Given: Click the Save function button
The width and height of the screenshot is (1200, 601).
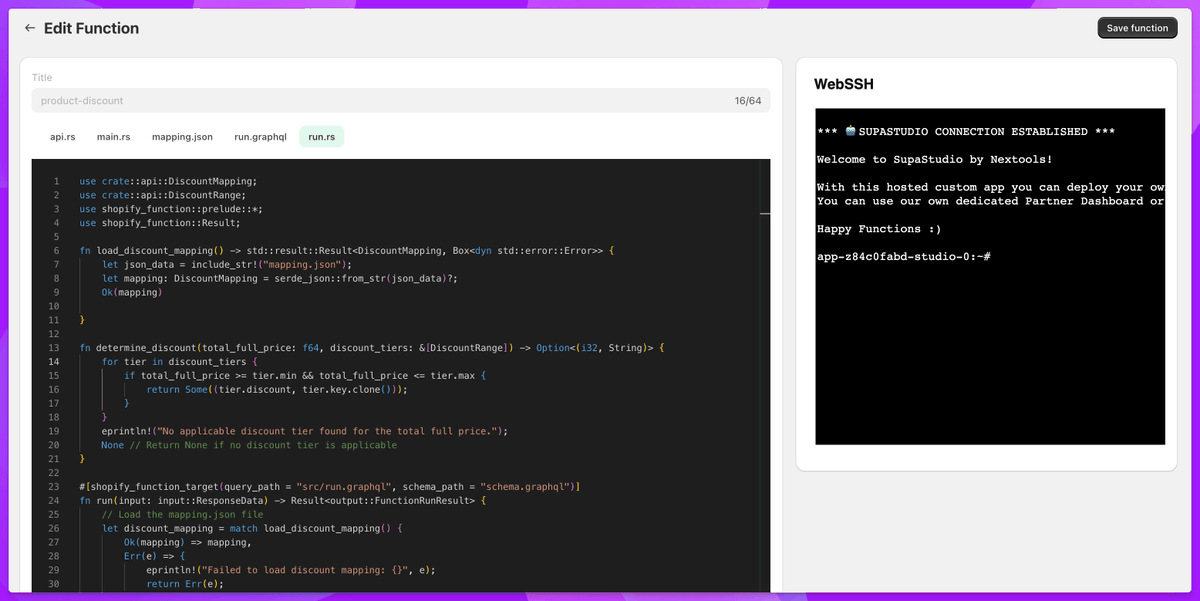Looking at the screenshot, I should pyautogui.click(x=1137, y=28).
